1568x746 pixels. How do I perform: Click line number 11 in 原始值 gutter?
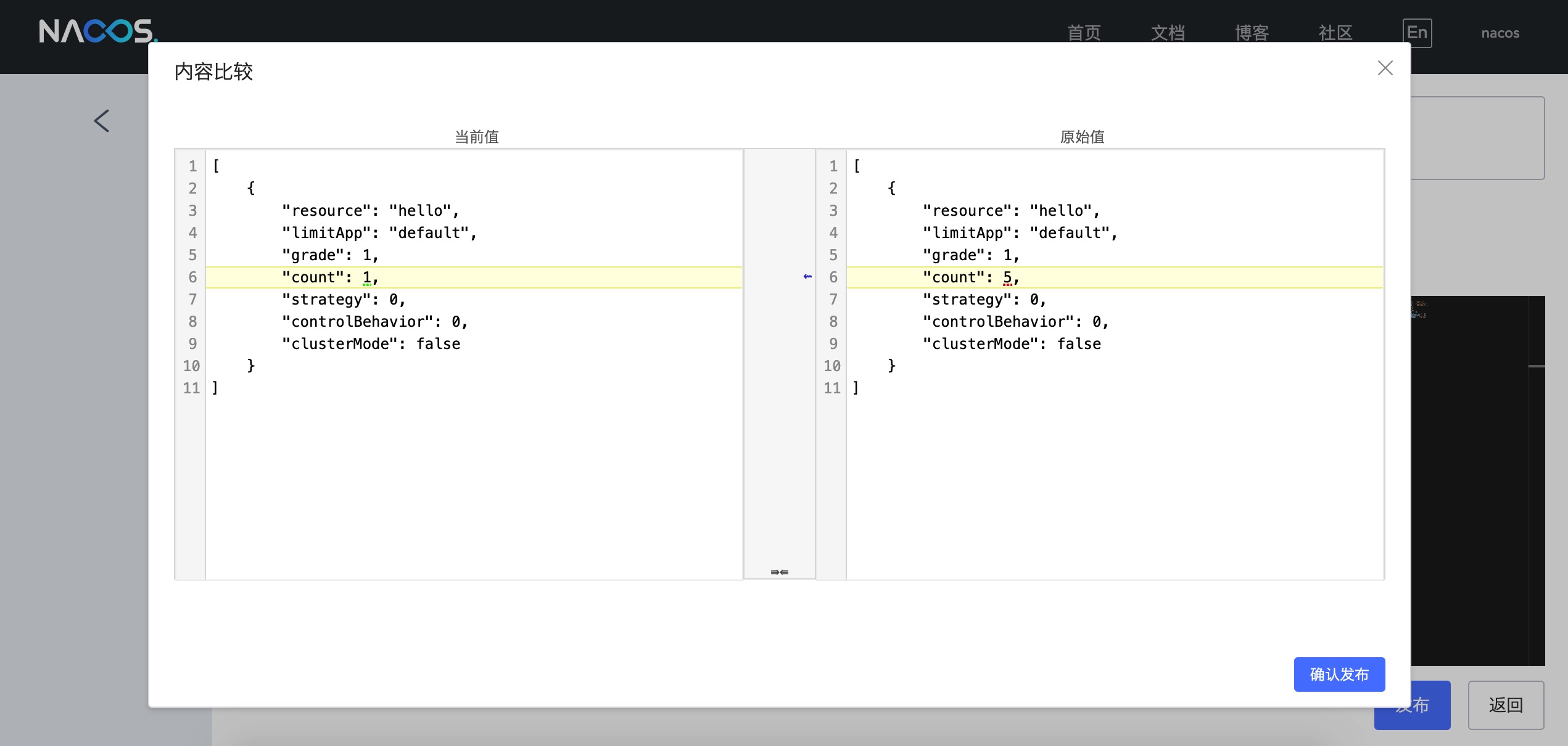(832, 388)
